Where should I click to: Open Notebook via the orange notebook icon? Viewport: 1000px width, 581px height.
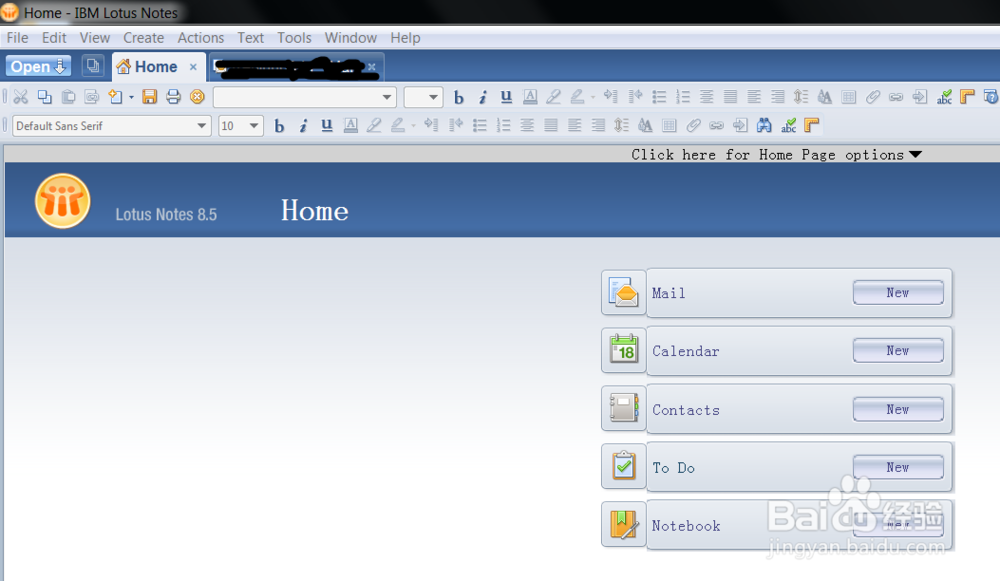[624, 524]
